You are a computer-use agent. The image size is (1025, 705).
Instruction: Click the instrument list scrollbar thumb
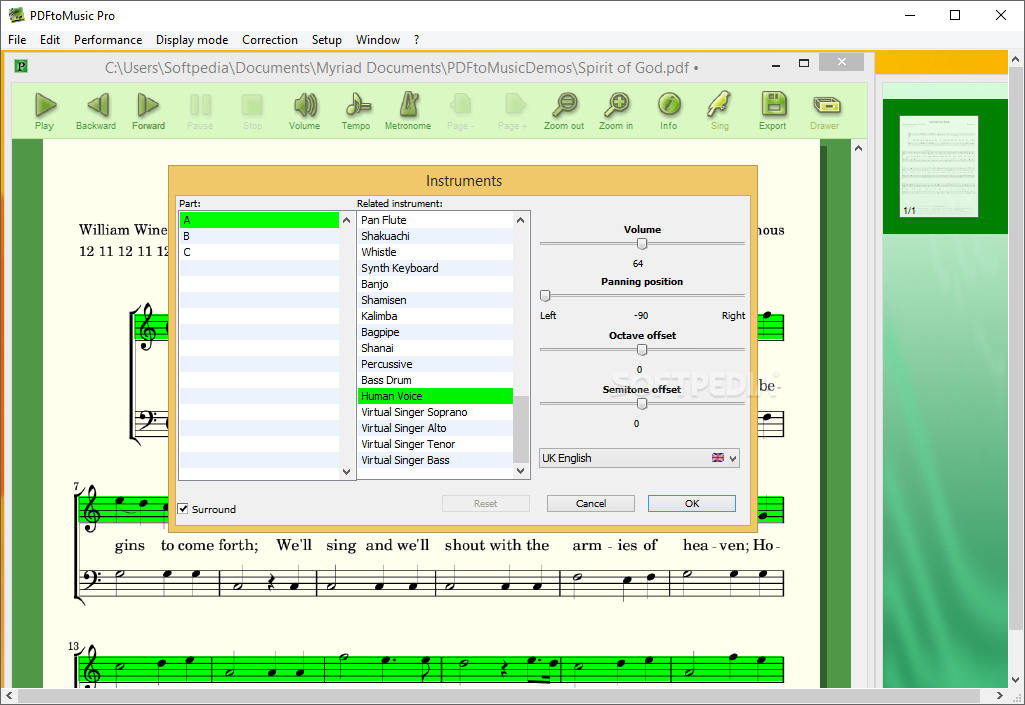pyautogui.click(x=520, y=429)
